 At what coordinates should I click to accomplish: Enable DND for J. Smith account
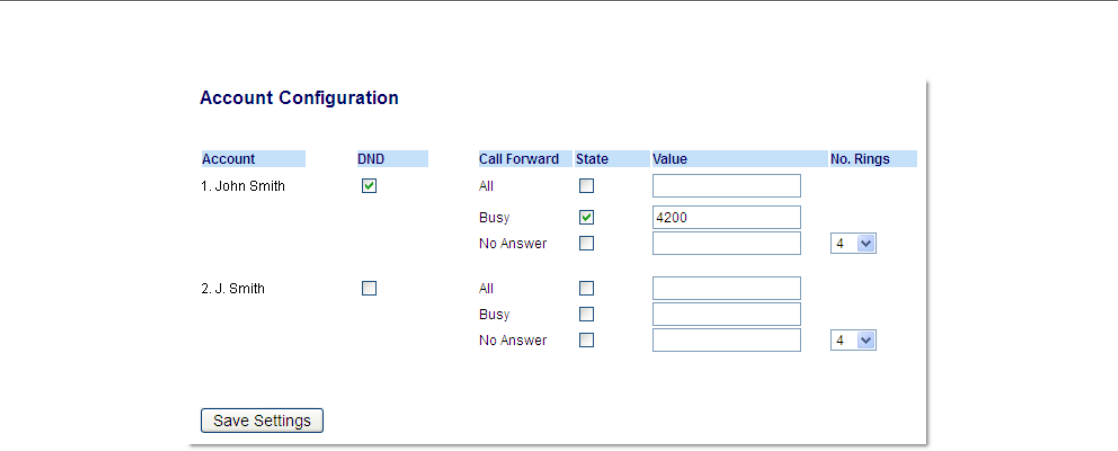tap(369, 288)
